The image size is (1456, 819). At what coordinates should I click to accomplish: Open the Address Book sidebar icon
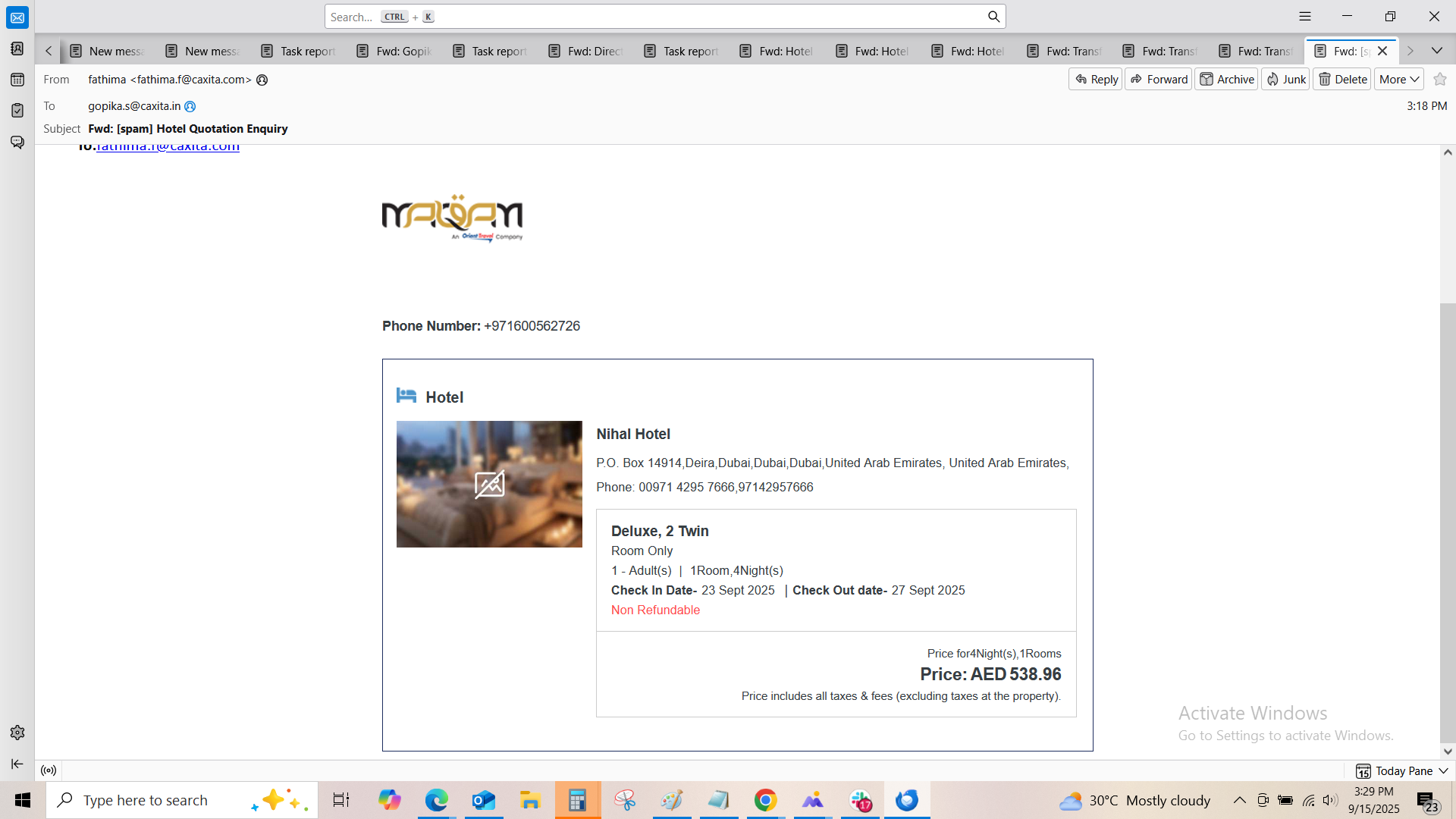17,49
